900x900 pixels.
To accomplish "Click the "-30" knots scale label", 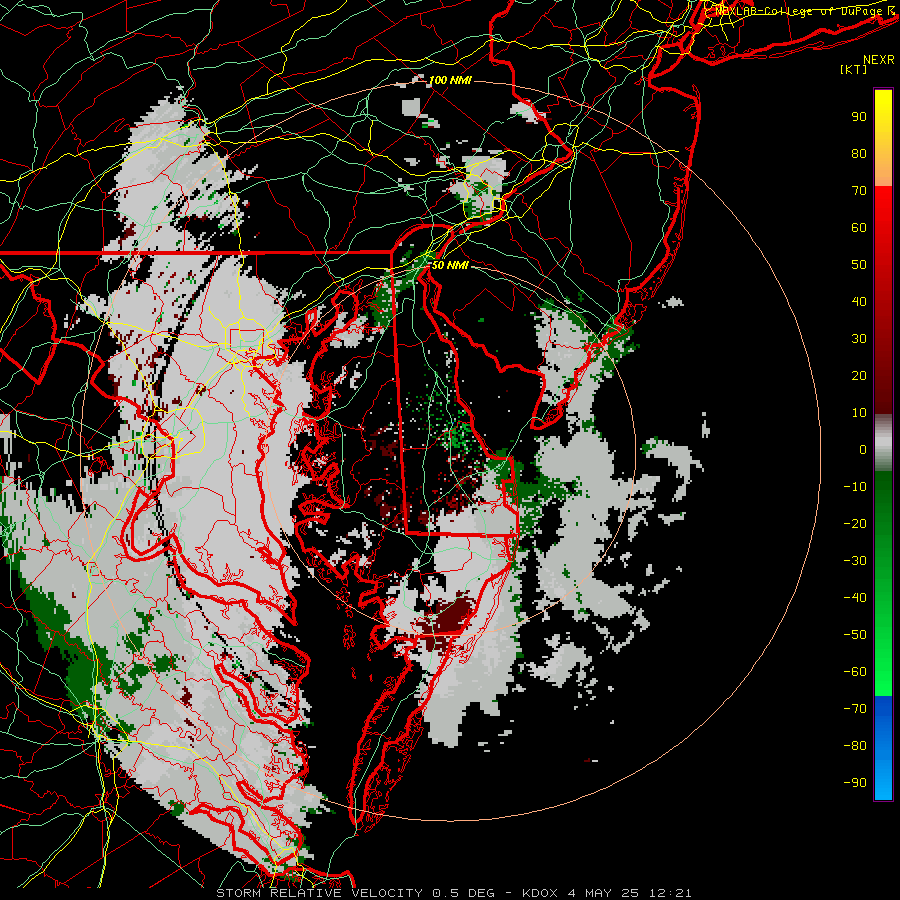I will pyautogui.click(x=855, y=561).
